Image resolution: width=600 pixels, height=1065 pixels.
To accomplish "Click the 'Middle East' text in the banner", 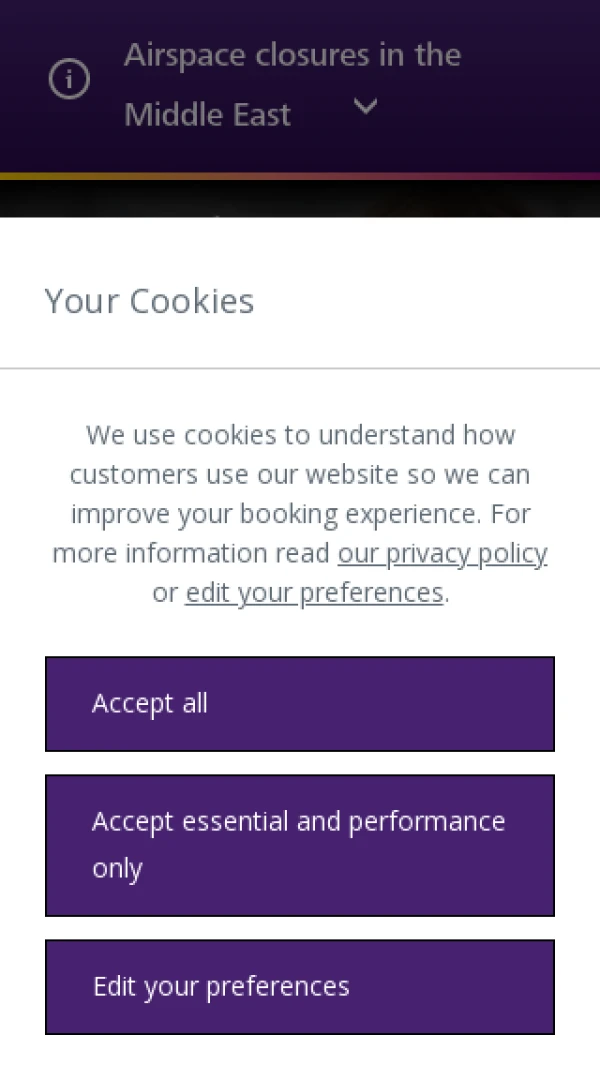I will pos(208,115).
